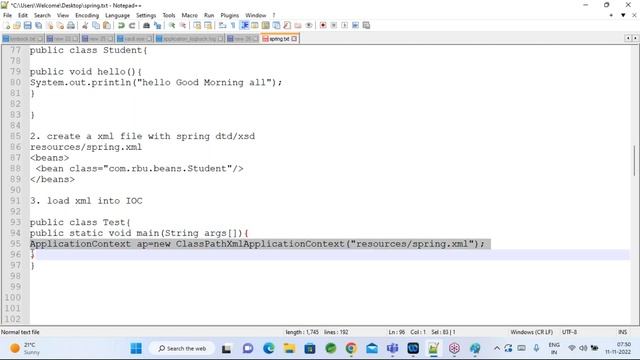
Task: Open Folder as Workspace toolbar icon
Action: pyautogui.click(x=298, y=25)
